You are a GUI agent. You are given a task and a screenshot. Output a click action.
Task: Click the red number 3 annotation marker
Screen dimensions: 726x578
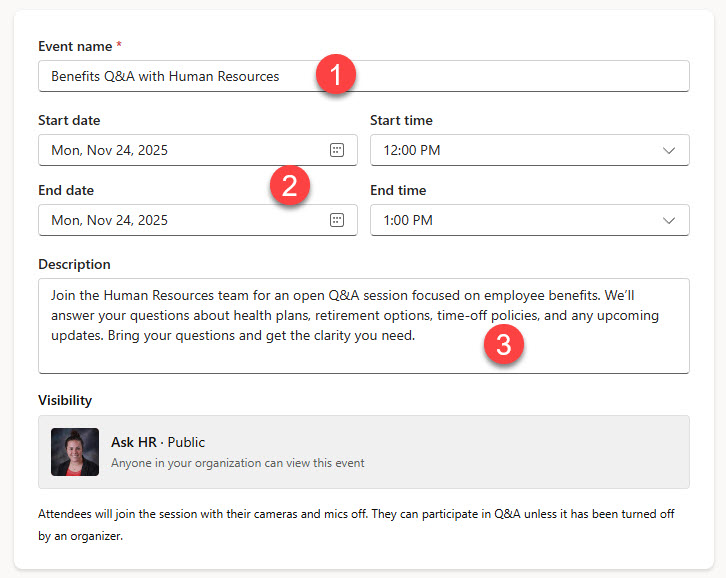[x=504, y=346]
